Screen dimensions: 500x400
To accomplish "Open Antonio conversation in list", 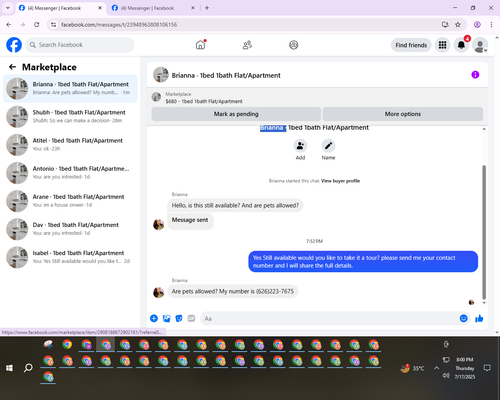I will pyautogui.click(x=70, y=173).
